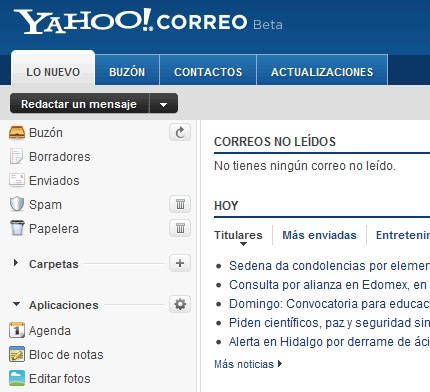Empty Spam using its trash button
Screen dimensions: 430x392
click(x=180, y=204)
